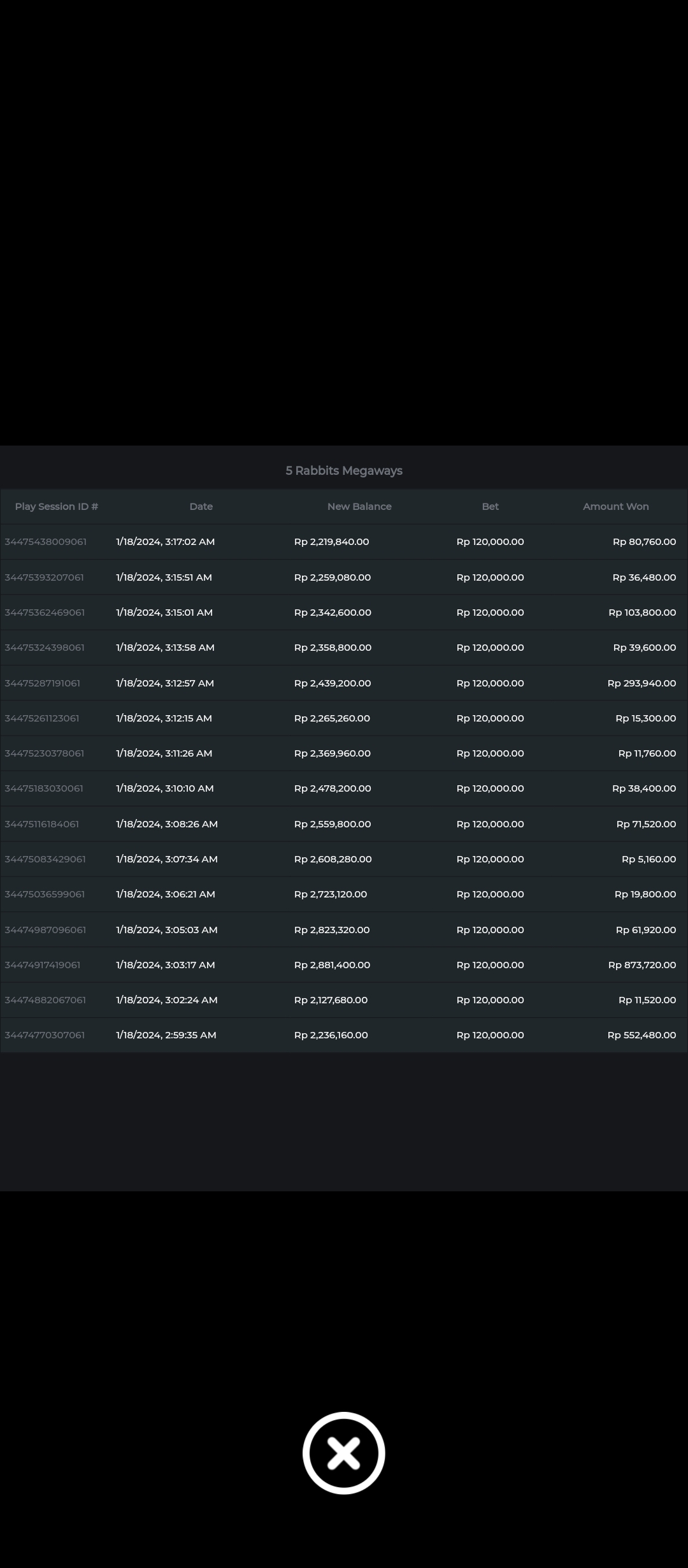Open play session 34475393207061
Image resolution: width=688 pixels, height=1568 pixels.
pos(45,577)
